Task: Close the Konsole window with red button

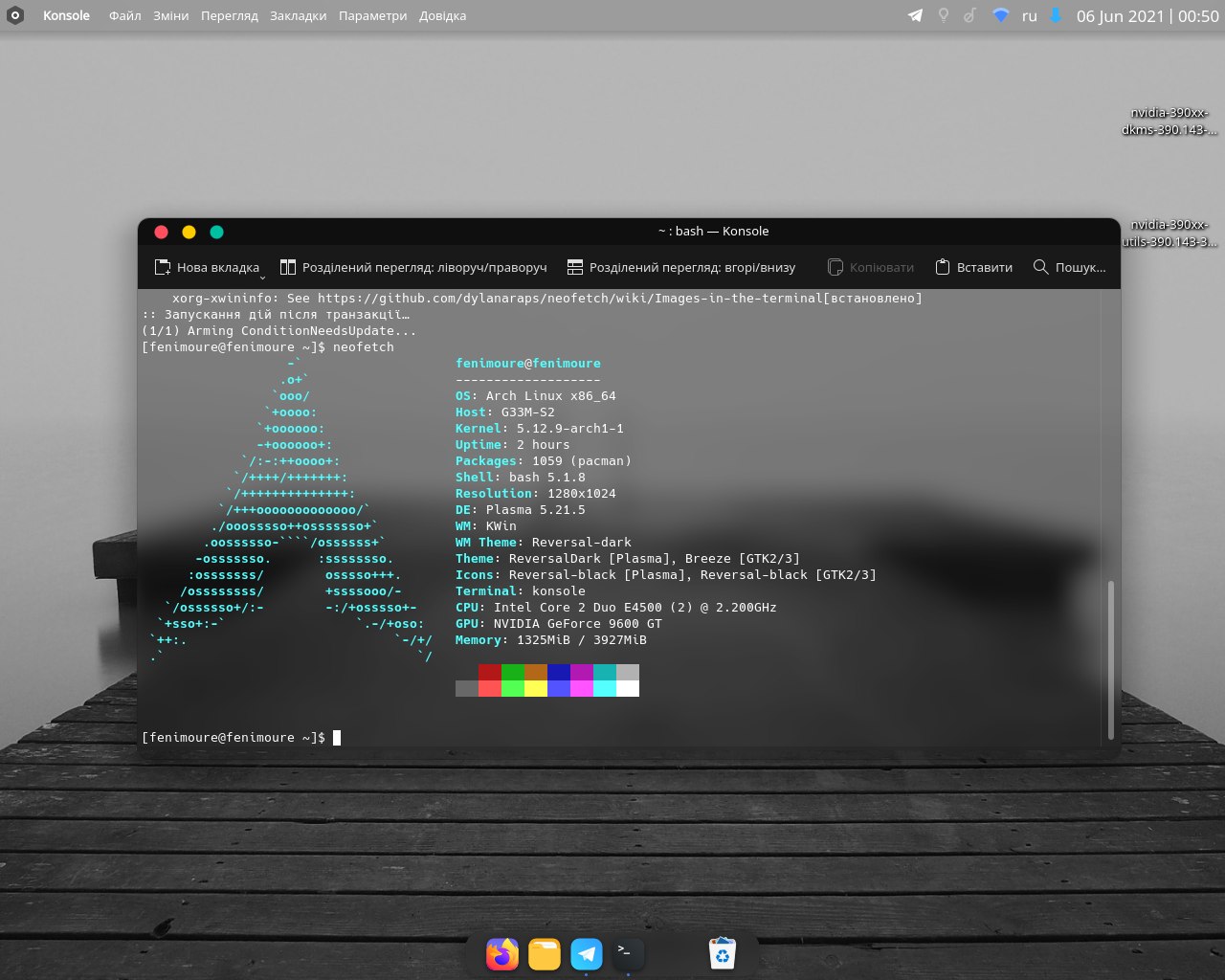Action: pos(161,232)
